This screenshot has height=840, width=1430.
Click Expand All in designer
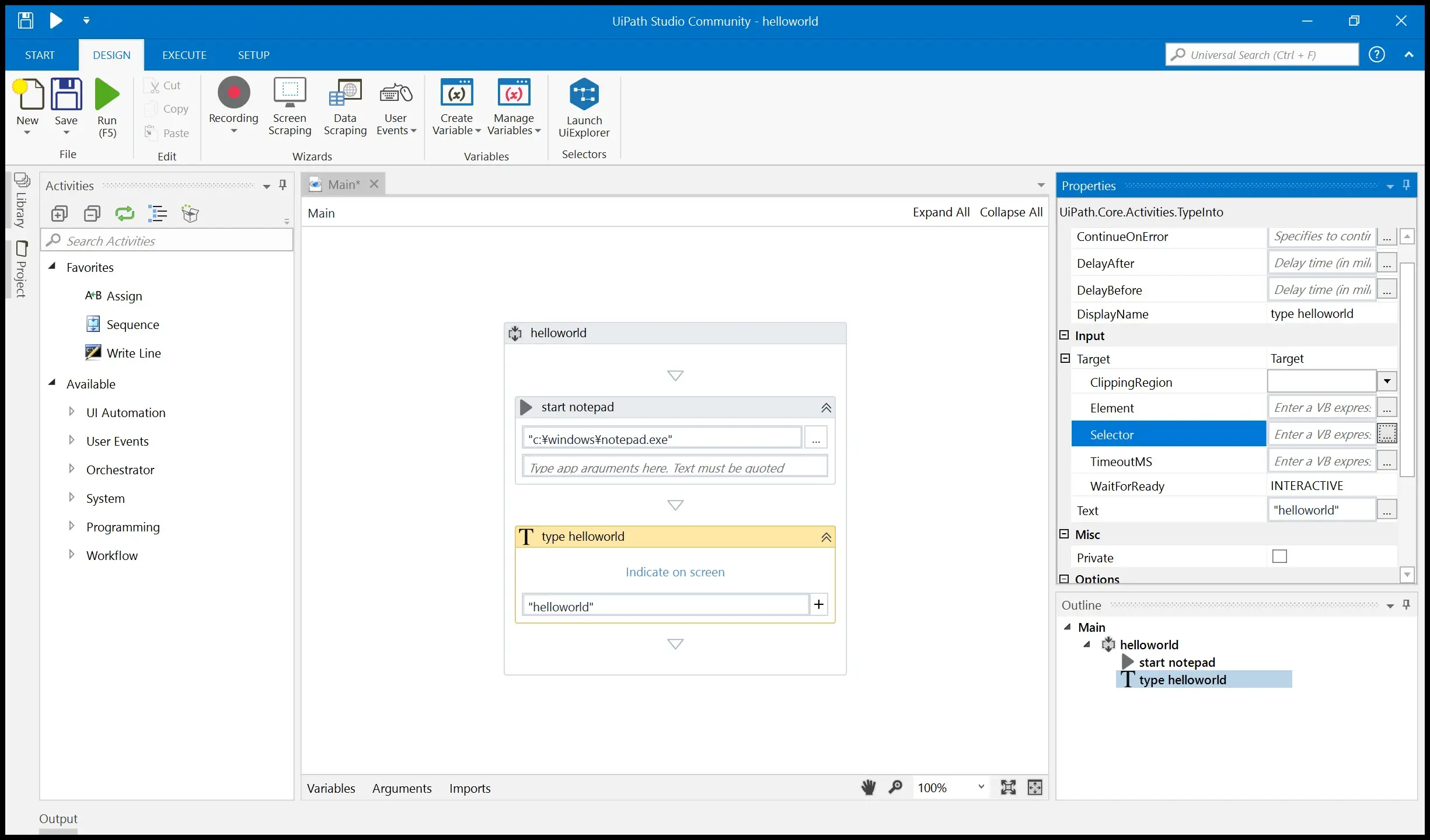click(941, 212)
